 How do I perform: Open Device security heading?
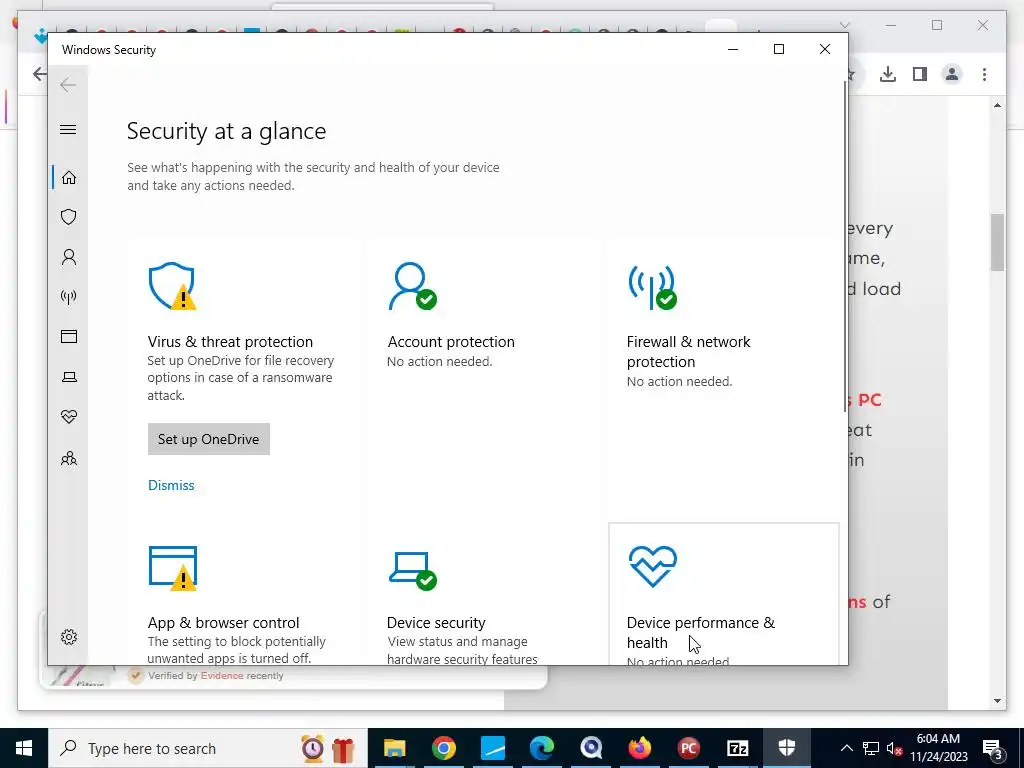436,622
